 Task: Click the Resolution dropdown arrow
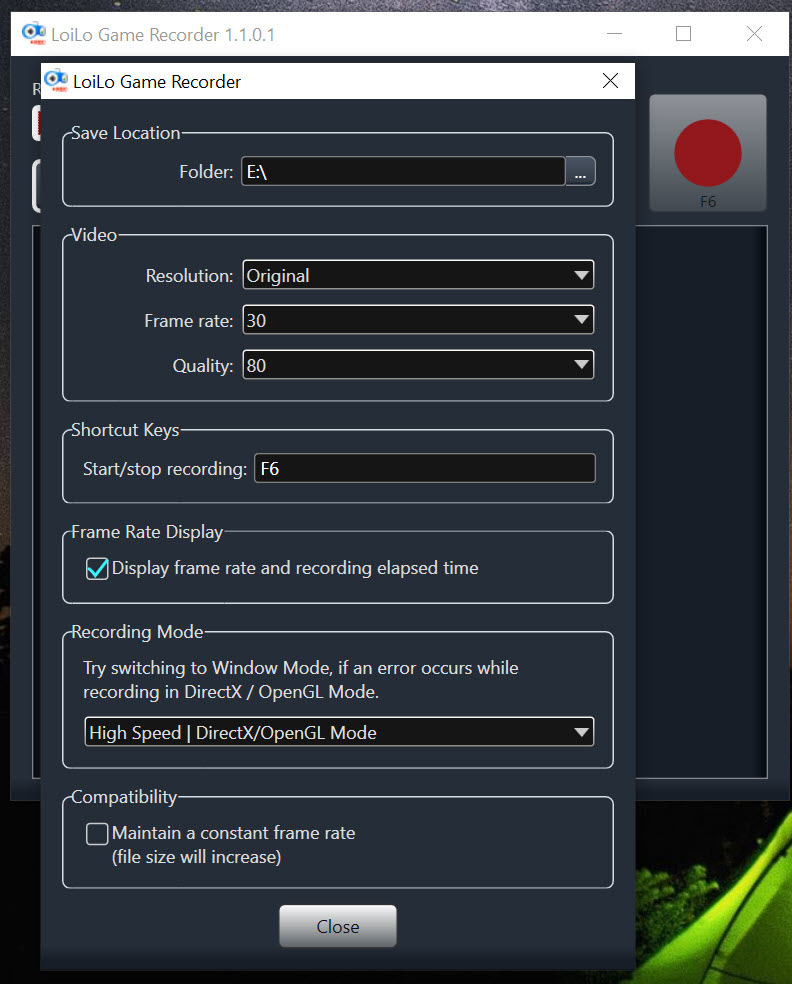(581, 275)
